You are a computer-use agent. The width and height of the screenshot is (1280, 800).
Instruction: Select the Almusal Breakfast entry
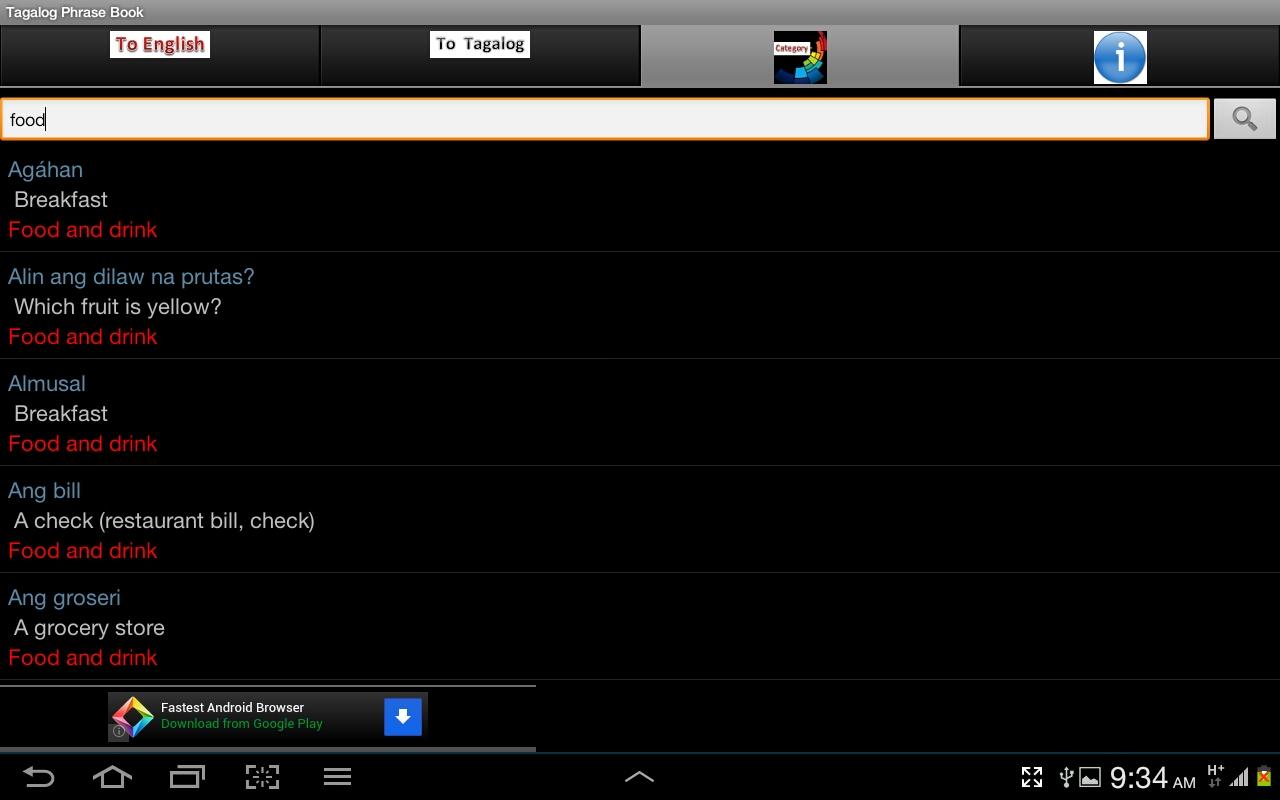[x=640, y=413]
